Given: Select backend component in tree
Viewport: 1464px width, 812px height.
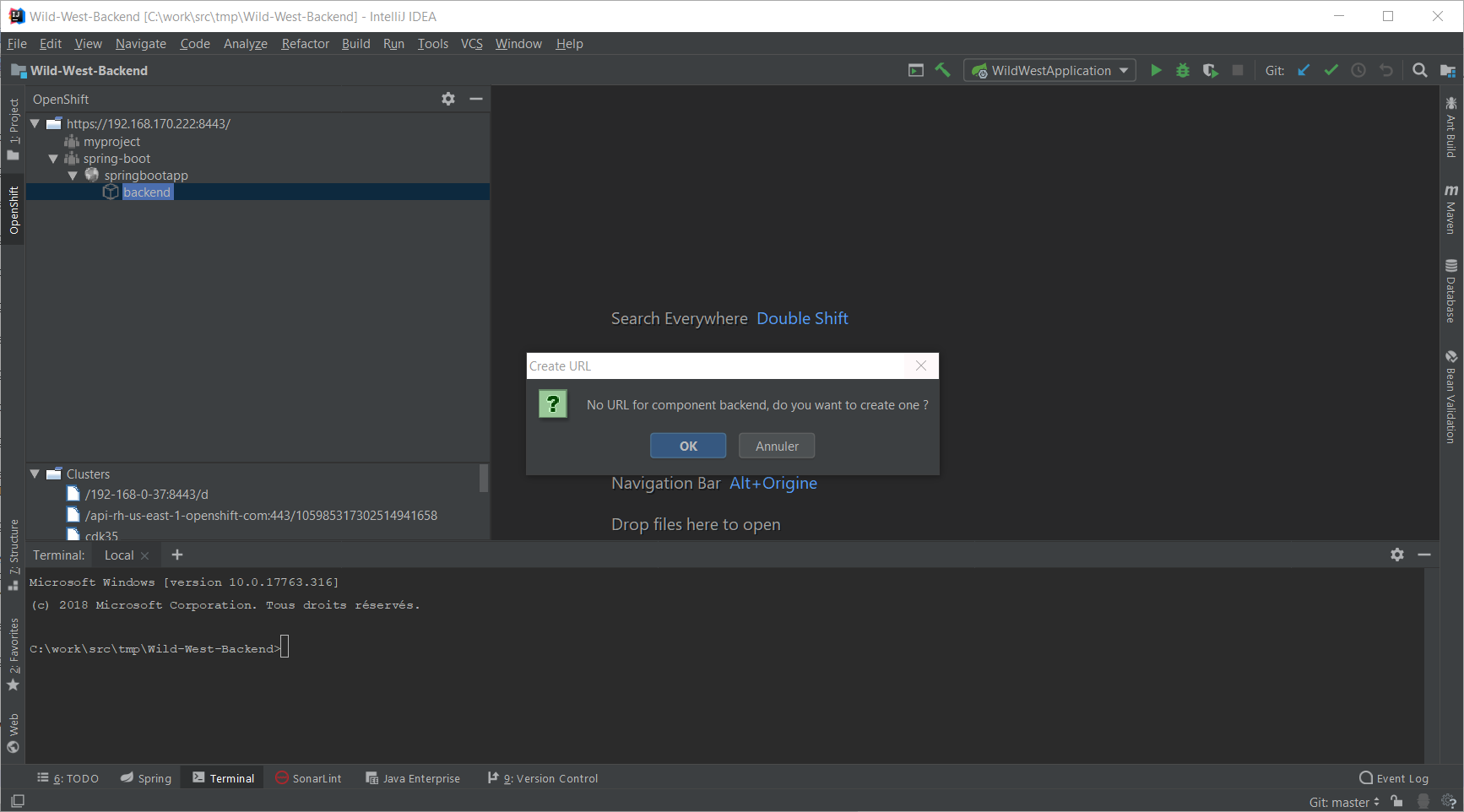Looking at the screenshot, I should (x=147, y=192).
